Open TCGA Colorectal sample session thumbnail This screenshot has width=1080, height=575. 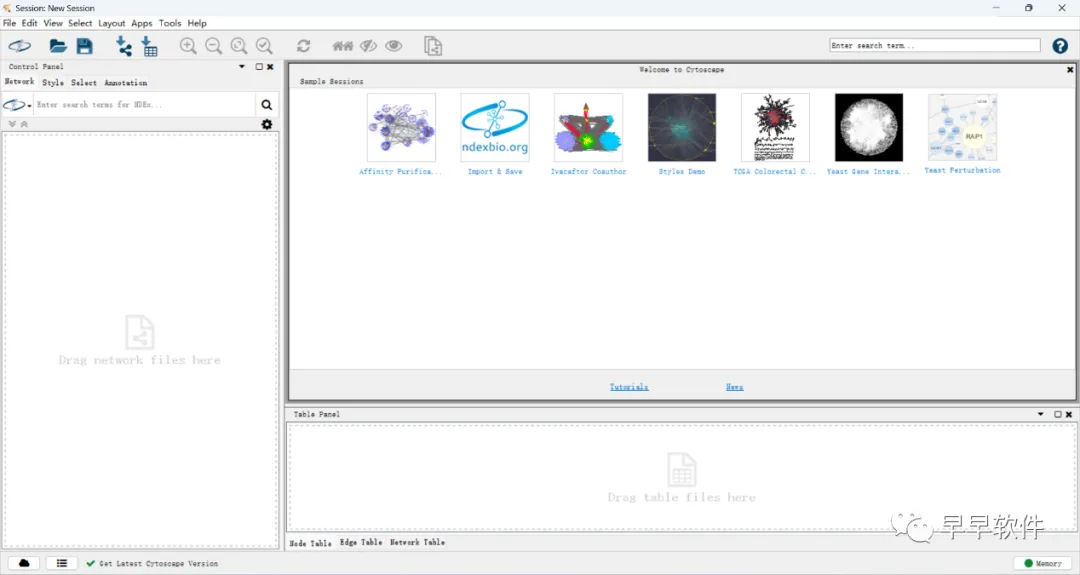[x=776, y=127]
